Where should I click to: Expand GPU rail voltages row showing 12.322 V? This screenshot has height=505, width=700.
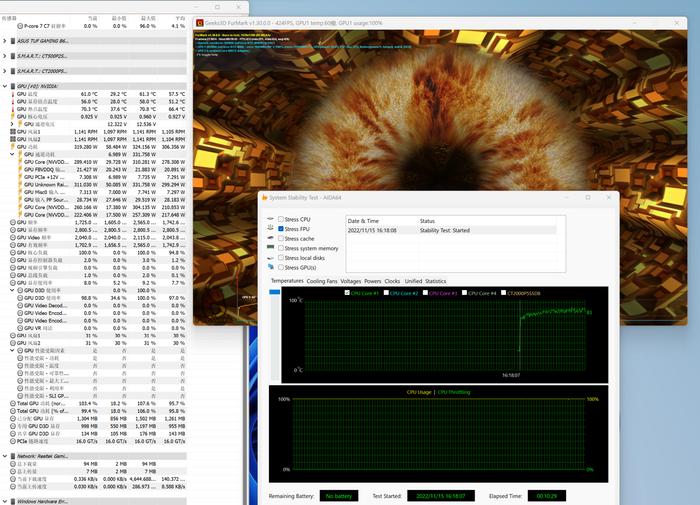pos(12,125)
